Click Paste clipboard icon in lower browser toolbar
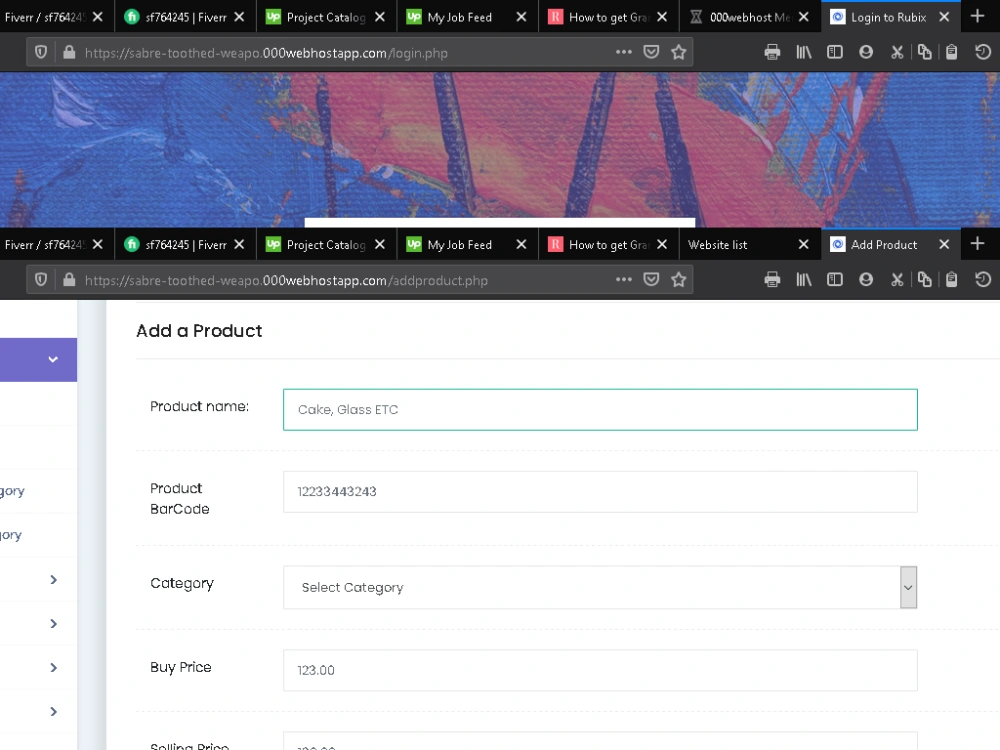Screen dimensions: 1000x750 pos(952,279)
